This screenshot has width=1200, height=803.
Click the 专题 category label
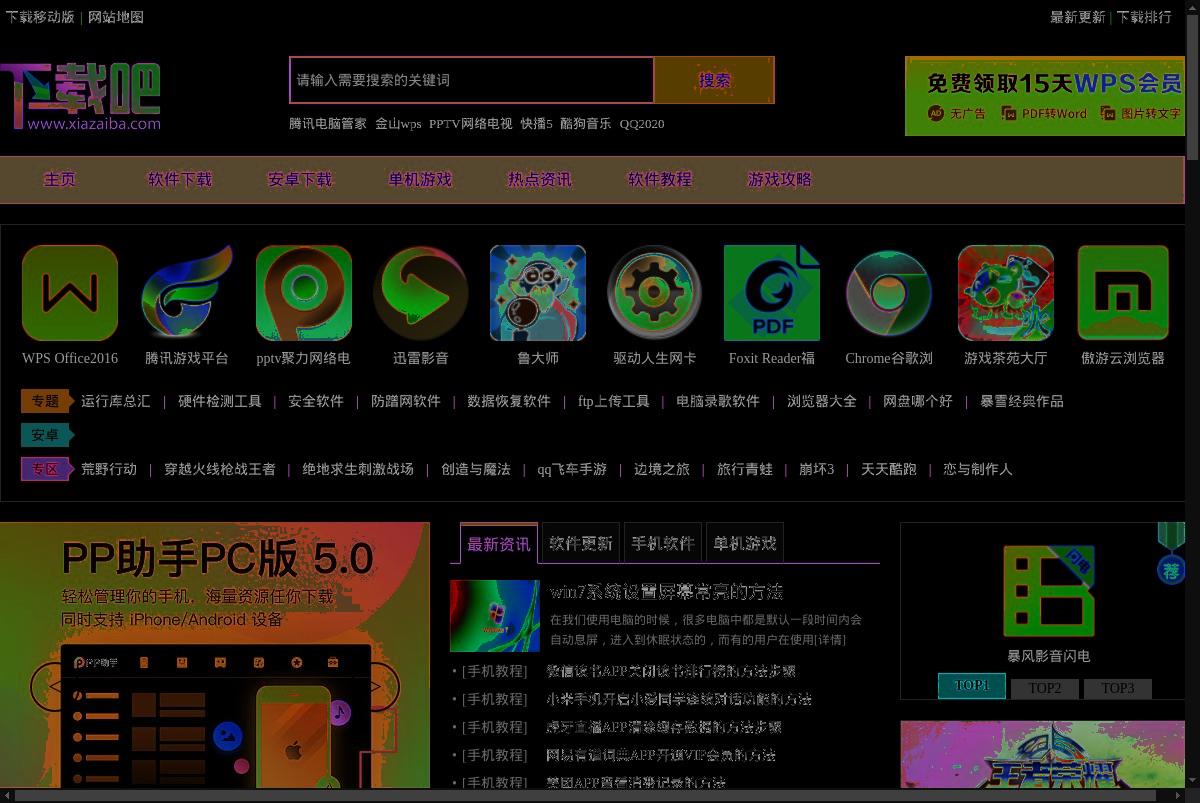46,401
